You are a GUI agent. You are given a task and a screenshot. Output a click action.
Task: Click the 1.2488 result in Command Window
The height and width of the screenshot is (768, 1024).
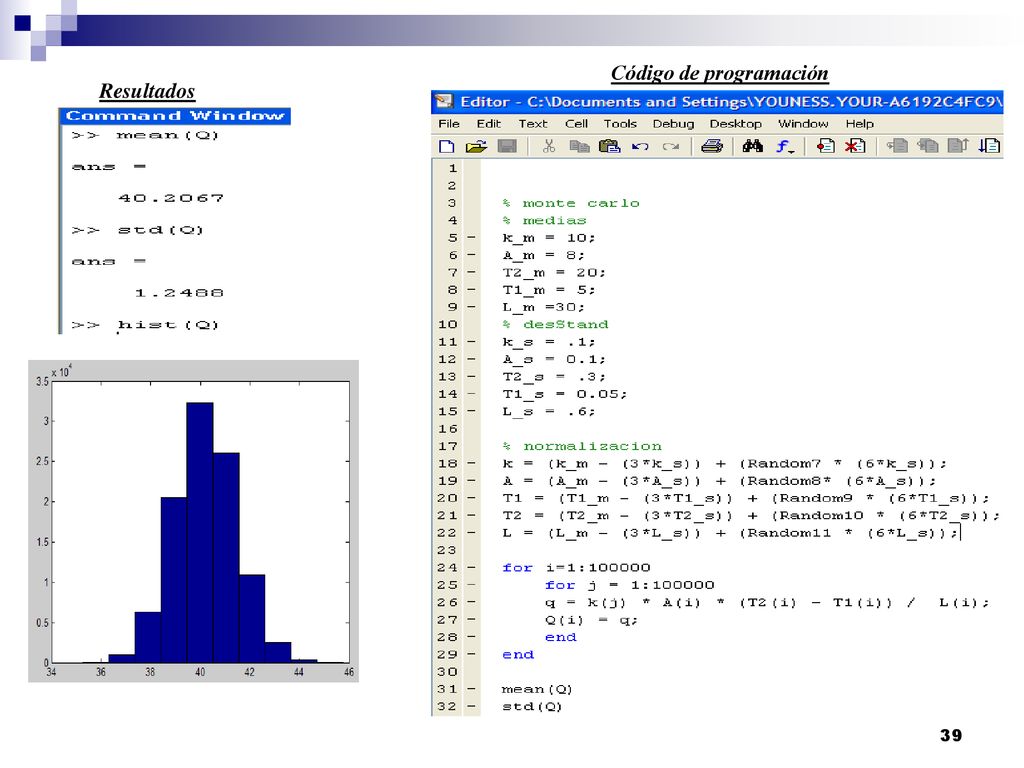(x=179, y=293)
